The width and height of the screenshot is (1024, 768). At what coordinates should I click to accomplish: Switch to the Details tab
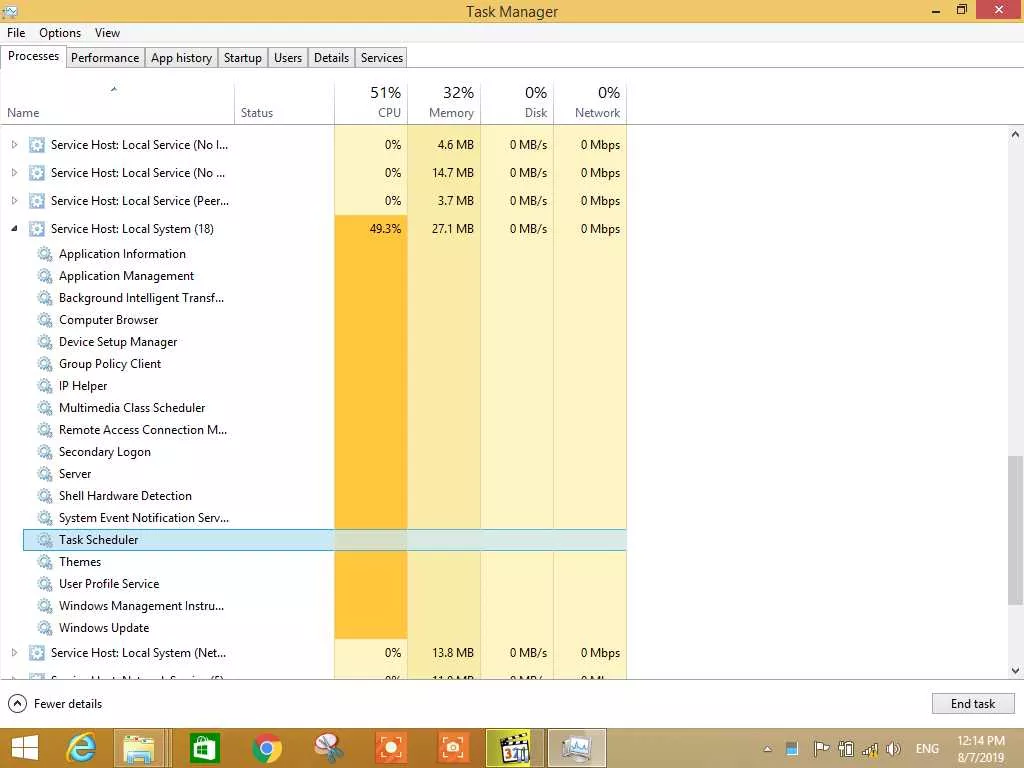(332, 58)
